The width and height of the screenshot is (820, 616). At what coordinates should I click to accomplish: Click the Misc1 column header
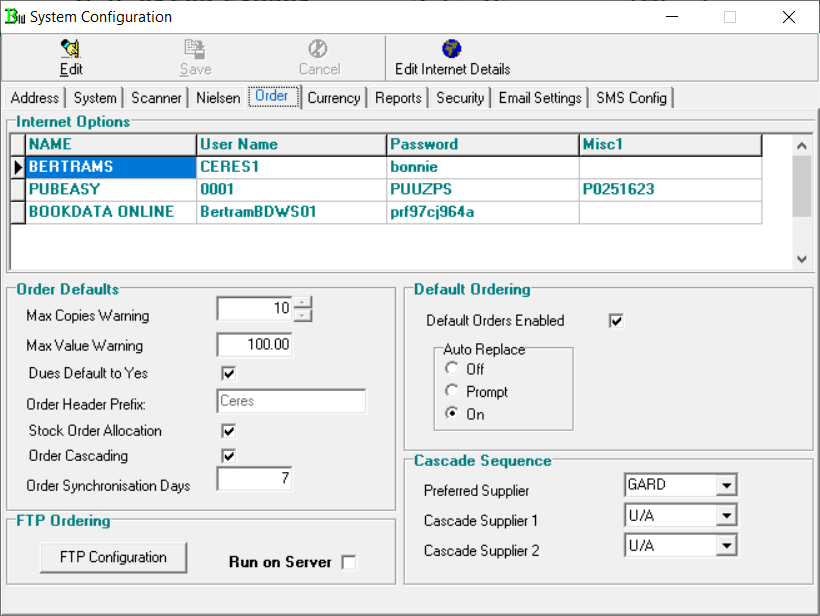point(670,144)
